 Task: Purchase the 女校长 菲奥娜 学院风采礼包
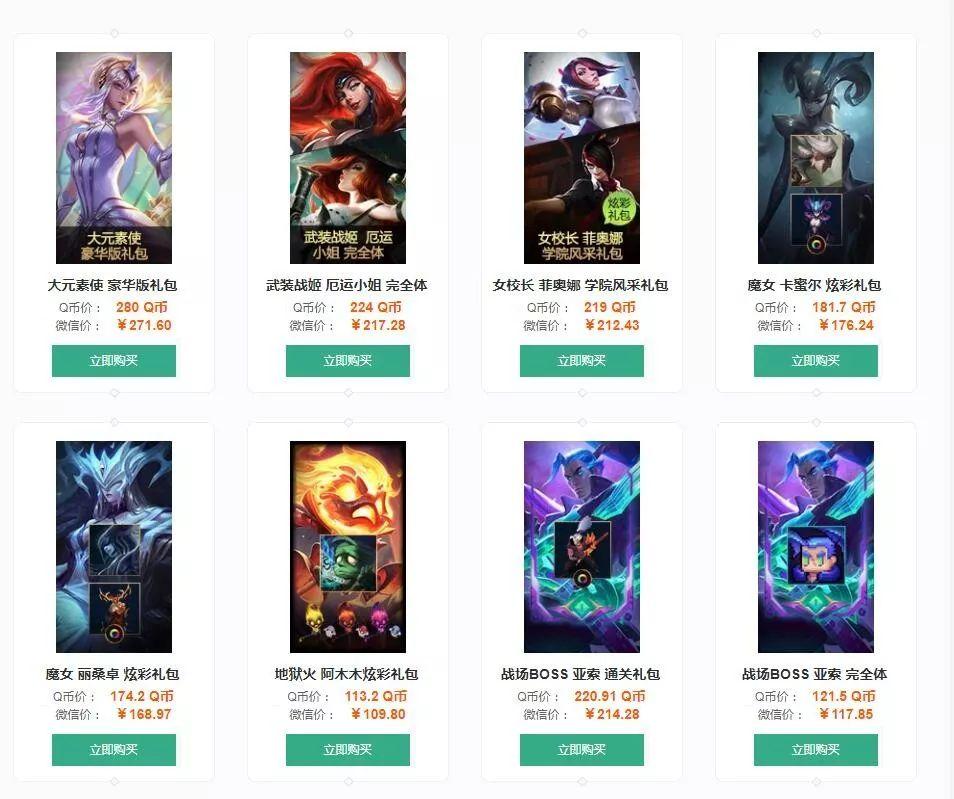582,361
